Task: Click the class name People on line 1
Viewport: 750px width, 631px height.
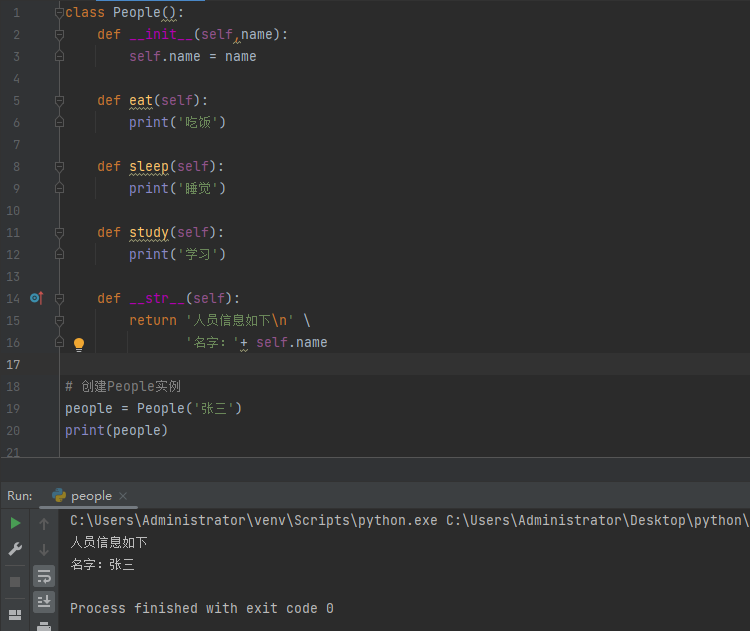Action: pos(136,12)
